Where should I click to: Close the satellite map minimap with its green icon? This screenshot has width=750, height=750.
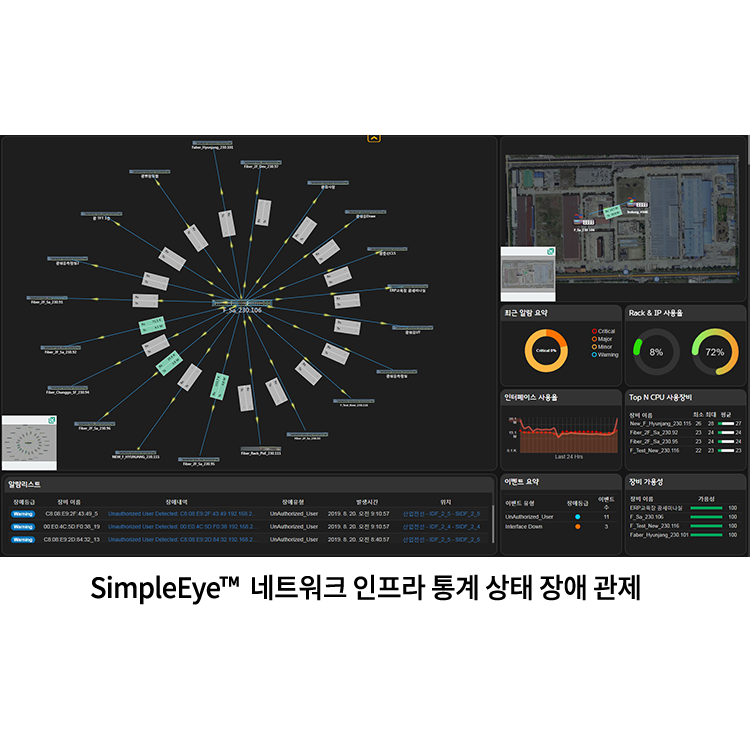(x=550, y=251)
